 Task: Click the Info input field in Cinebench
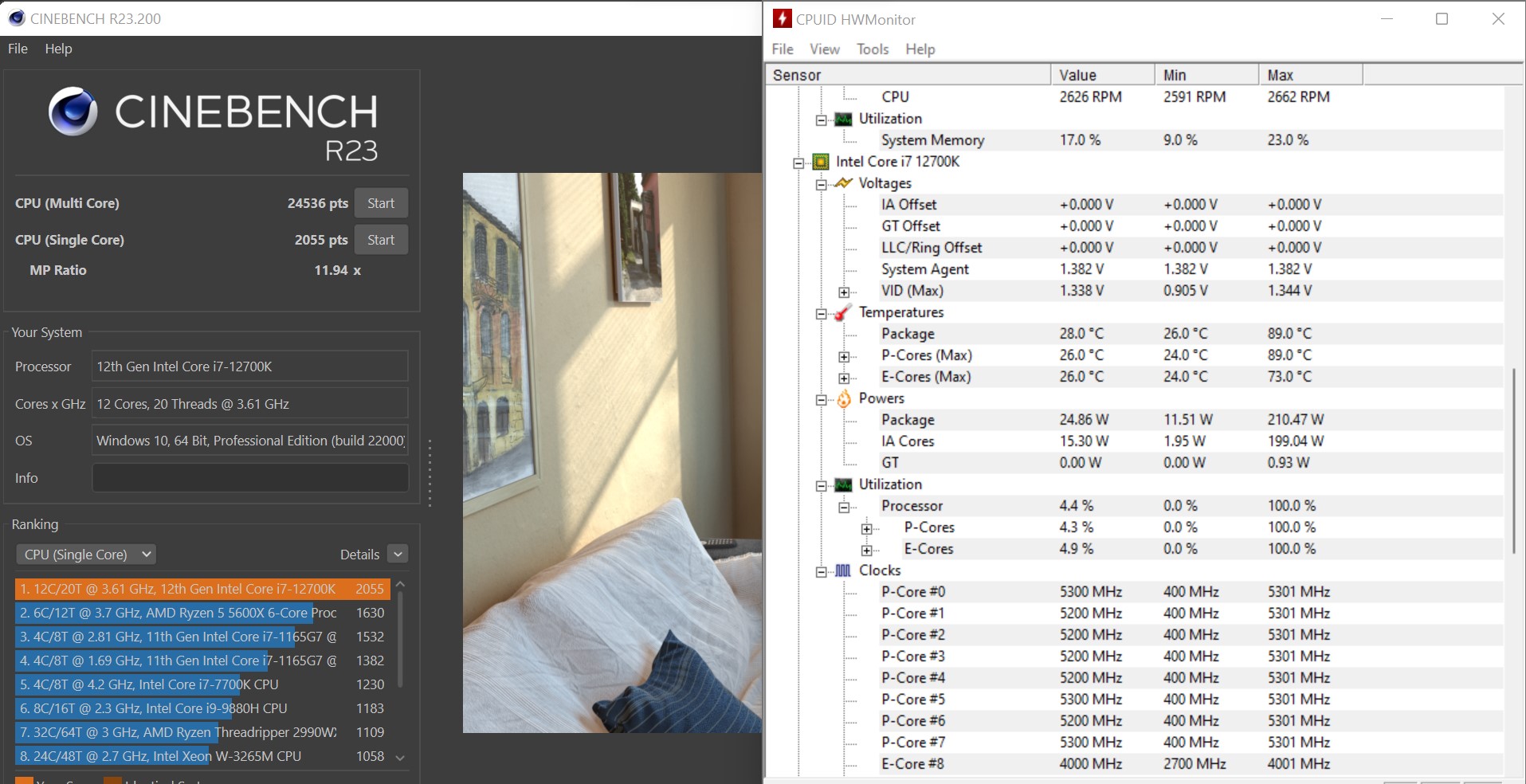tap(250, 478)
